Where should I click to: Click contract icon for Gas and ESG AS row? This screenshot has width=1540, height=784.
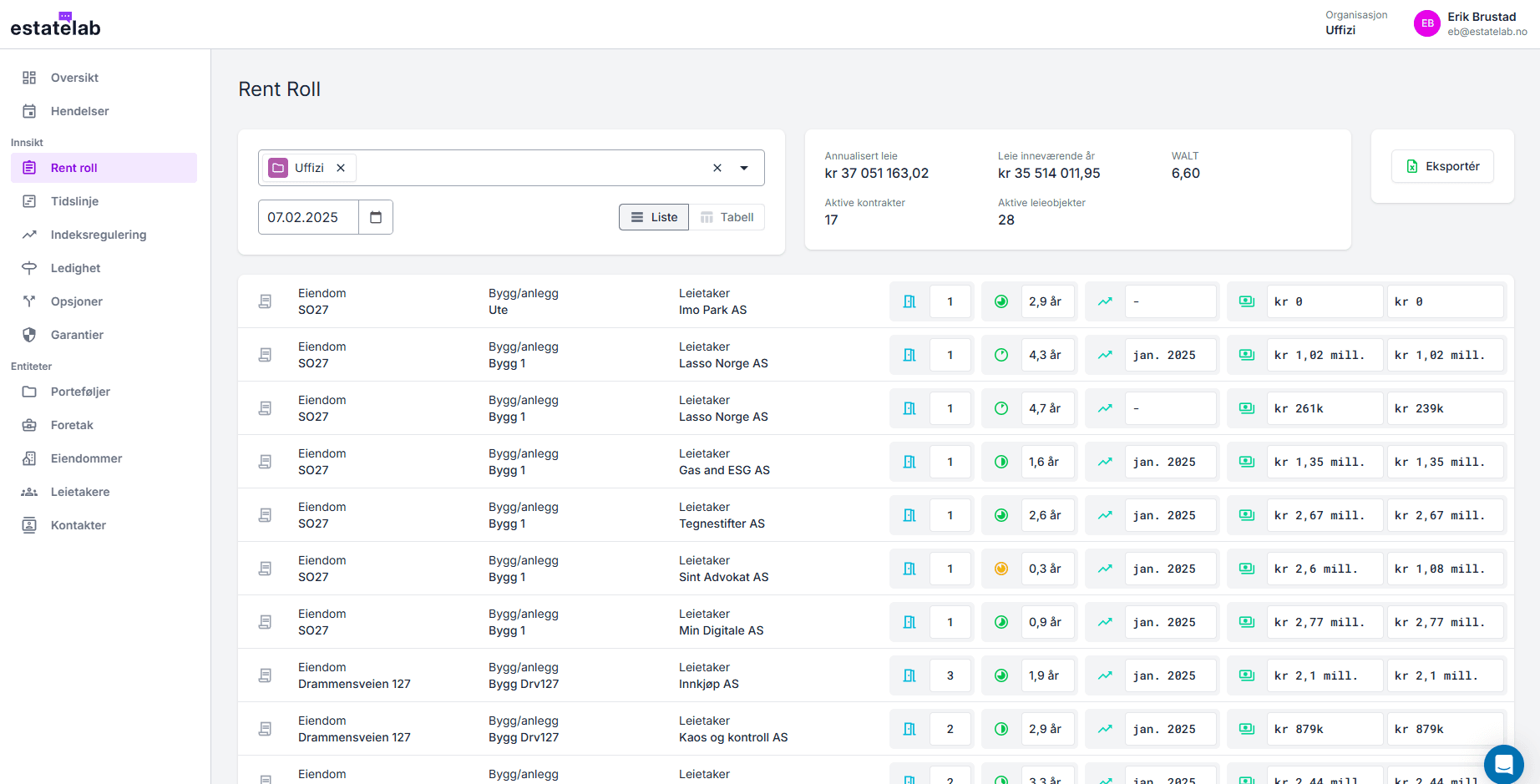coord(265,462)
